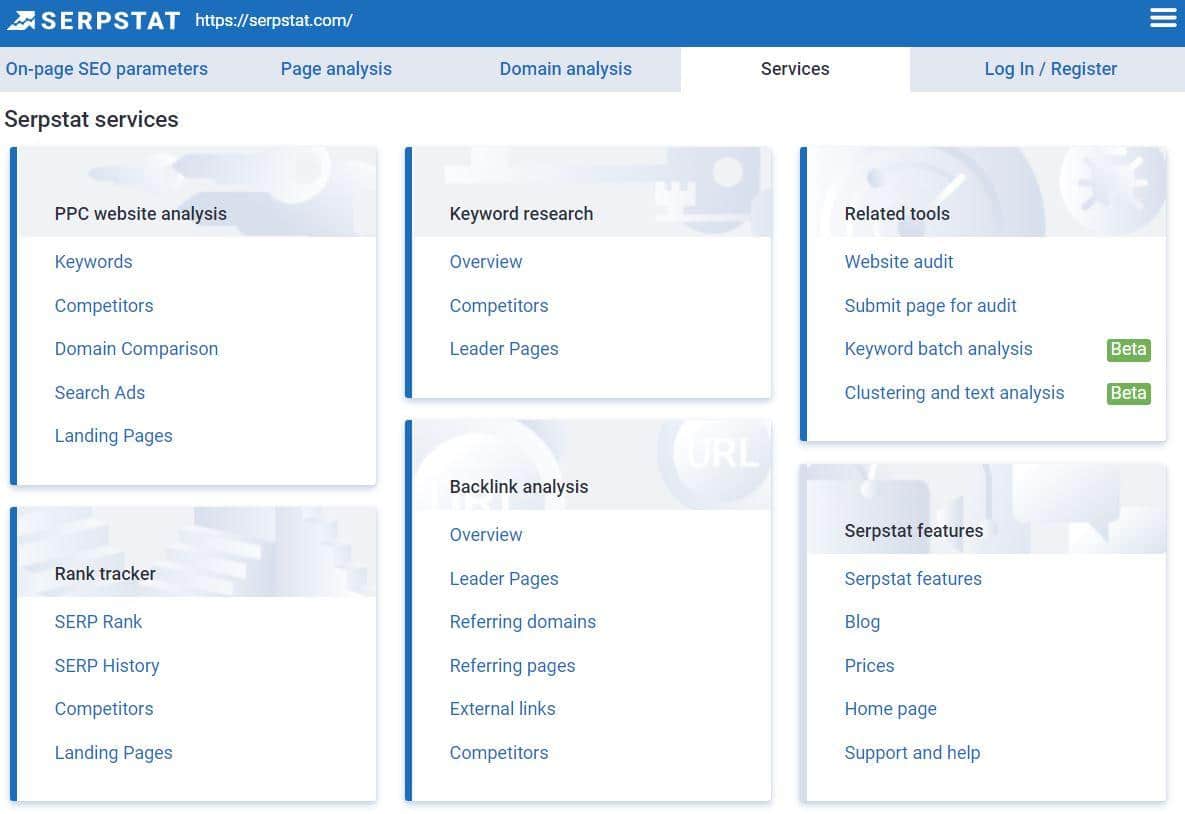
Task: Open the External links page
Action: 503,708
